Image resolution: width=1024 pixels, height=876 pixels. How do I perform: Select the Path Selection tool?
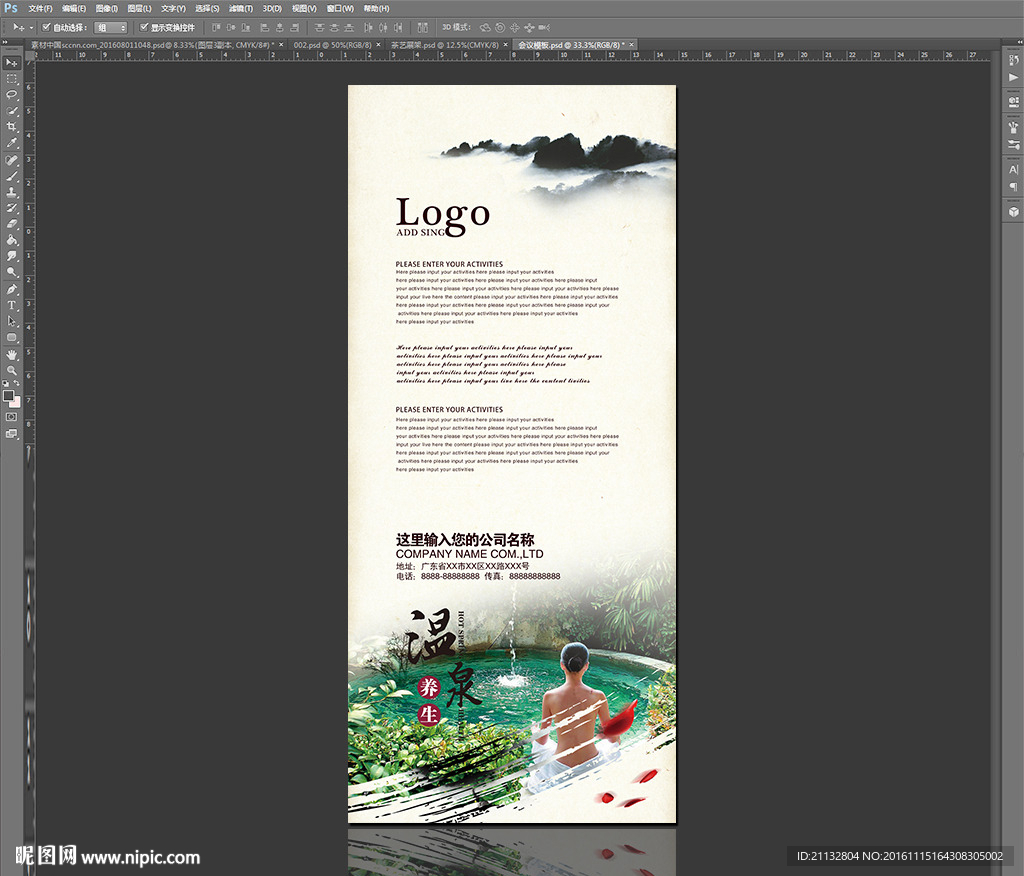coord(12,321)
